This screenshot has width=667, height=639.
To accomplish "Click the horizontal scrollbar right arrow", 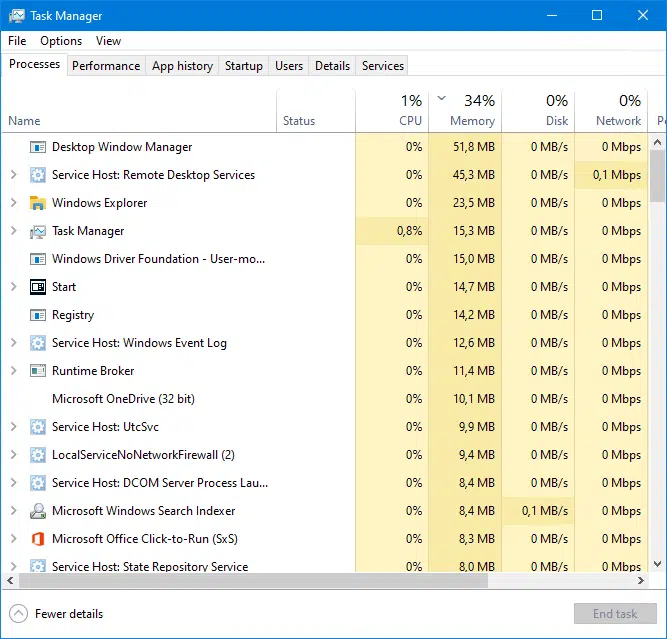I will [641, 581].
